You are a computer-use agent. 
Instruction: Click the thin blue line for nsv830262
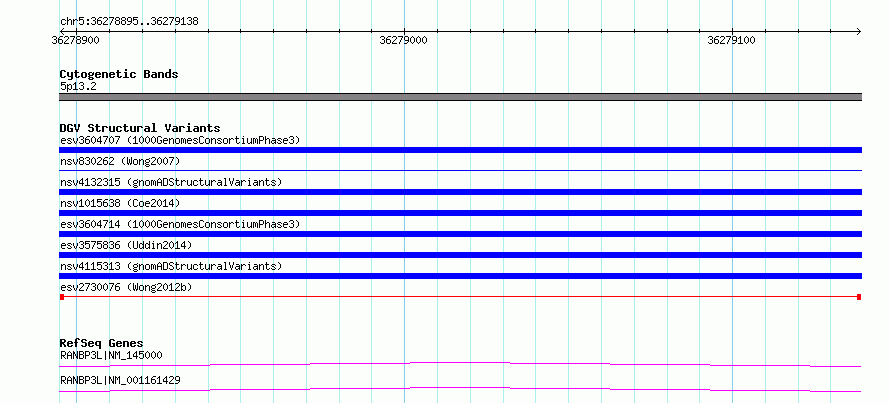coord(460,170)
